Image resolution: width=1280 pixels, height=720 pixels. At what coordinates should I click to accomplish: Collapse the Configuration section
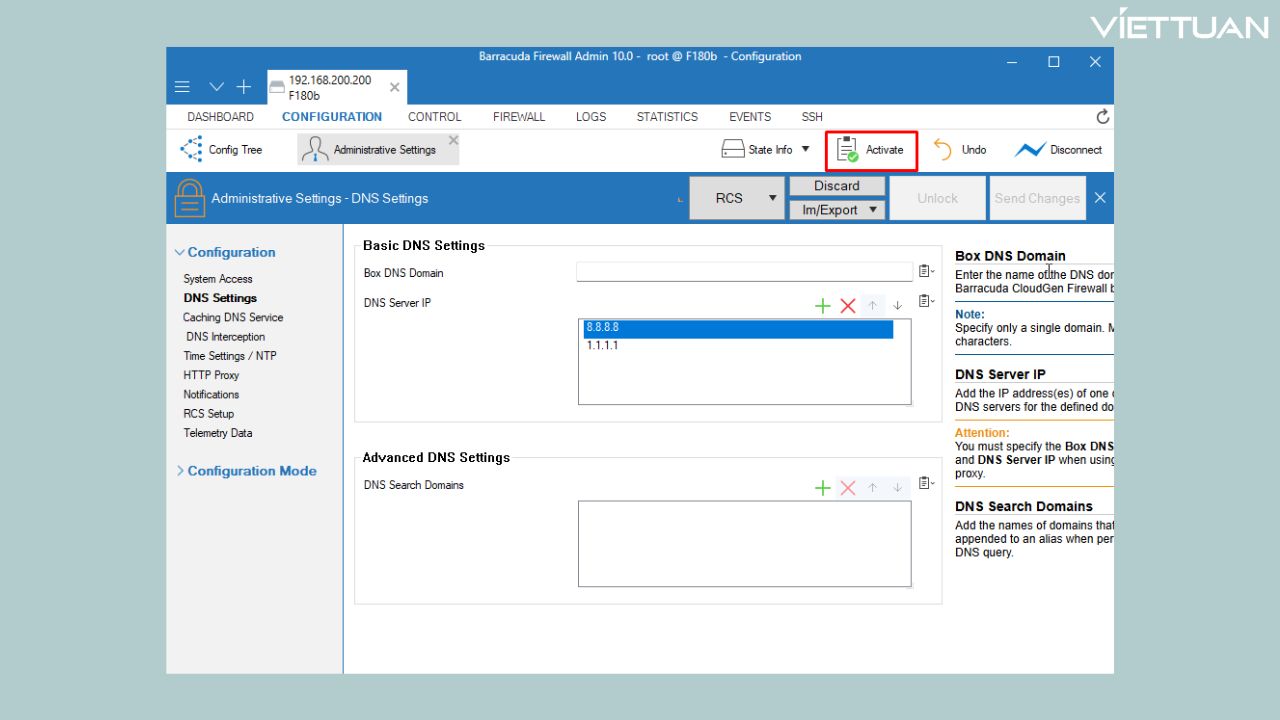click(x=180, y=253)
